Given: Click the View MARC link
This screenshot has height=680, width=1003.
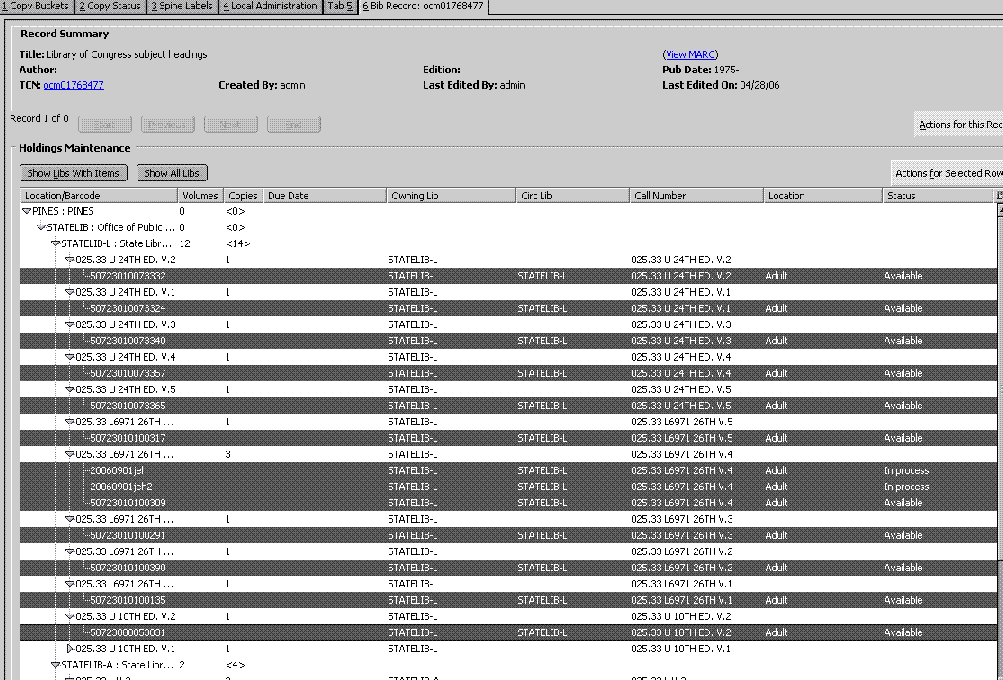Looking at the screenshot, I should click(x=690, y=54).
